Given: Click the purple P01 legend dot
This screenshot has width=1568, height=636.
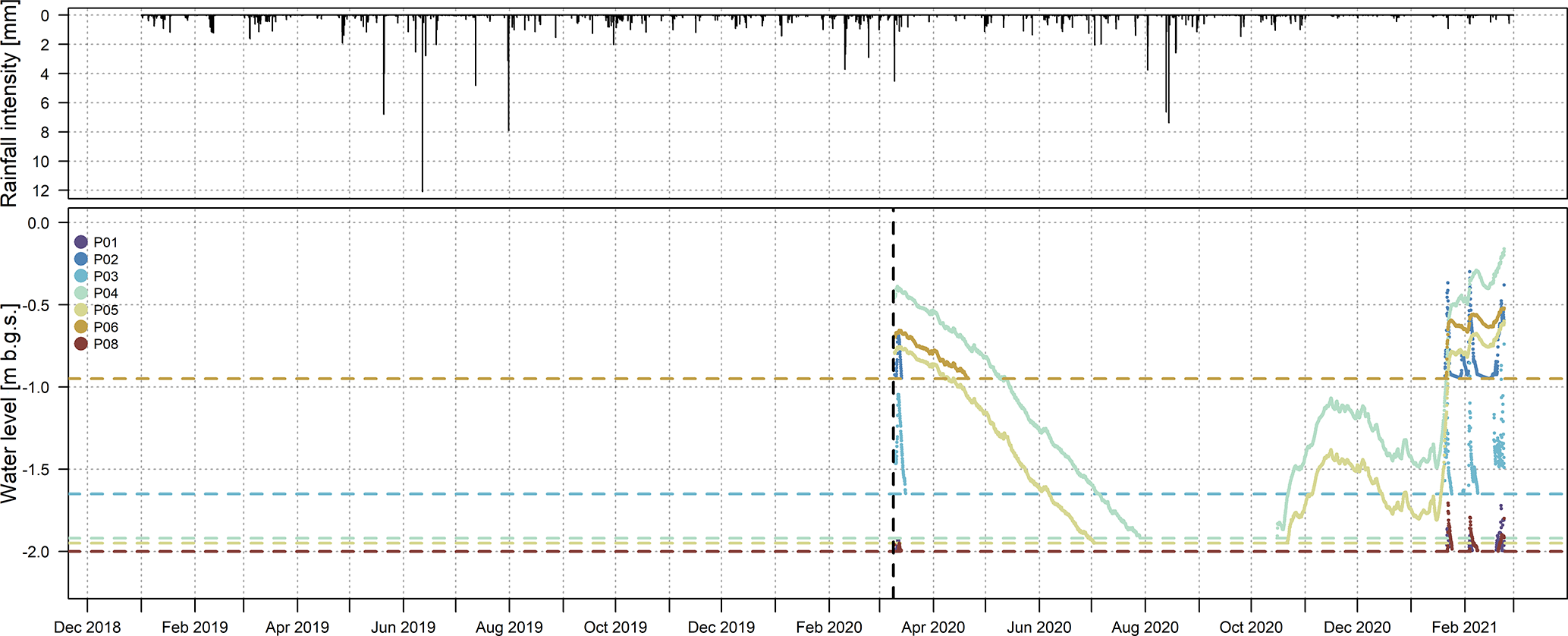Looking at the screenshot, I should click(81, 242).
